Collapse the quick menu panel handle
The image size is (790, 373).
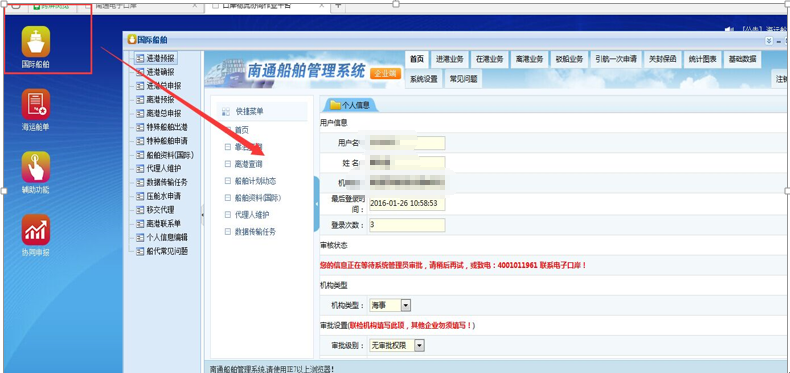316,204
